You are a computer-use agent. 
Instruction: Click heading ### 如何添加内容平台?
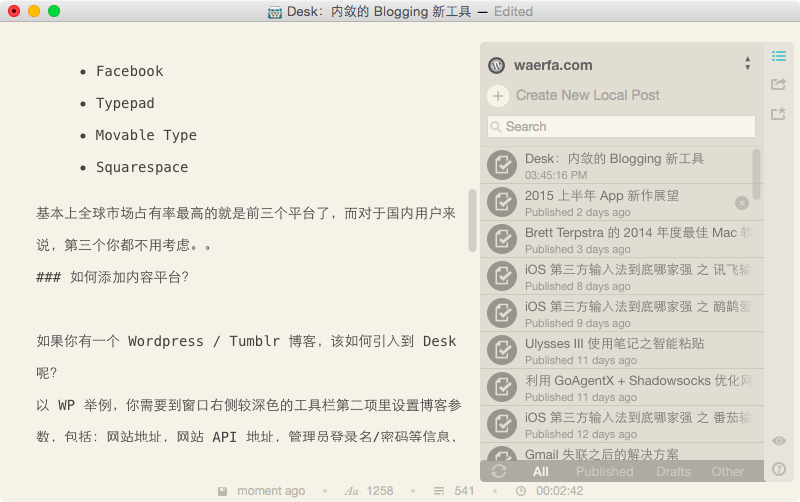(113, 277)
